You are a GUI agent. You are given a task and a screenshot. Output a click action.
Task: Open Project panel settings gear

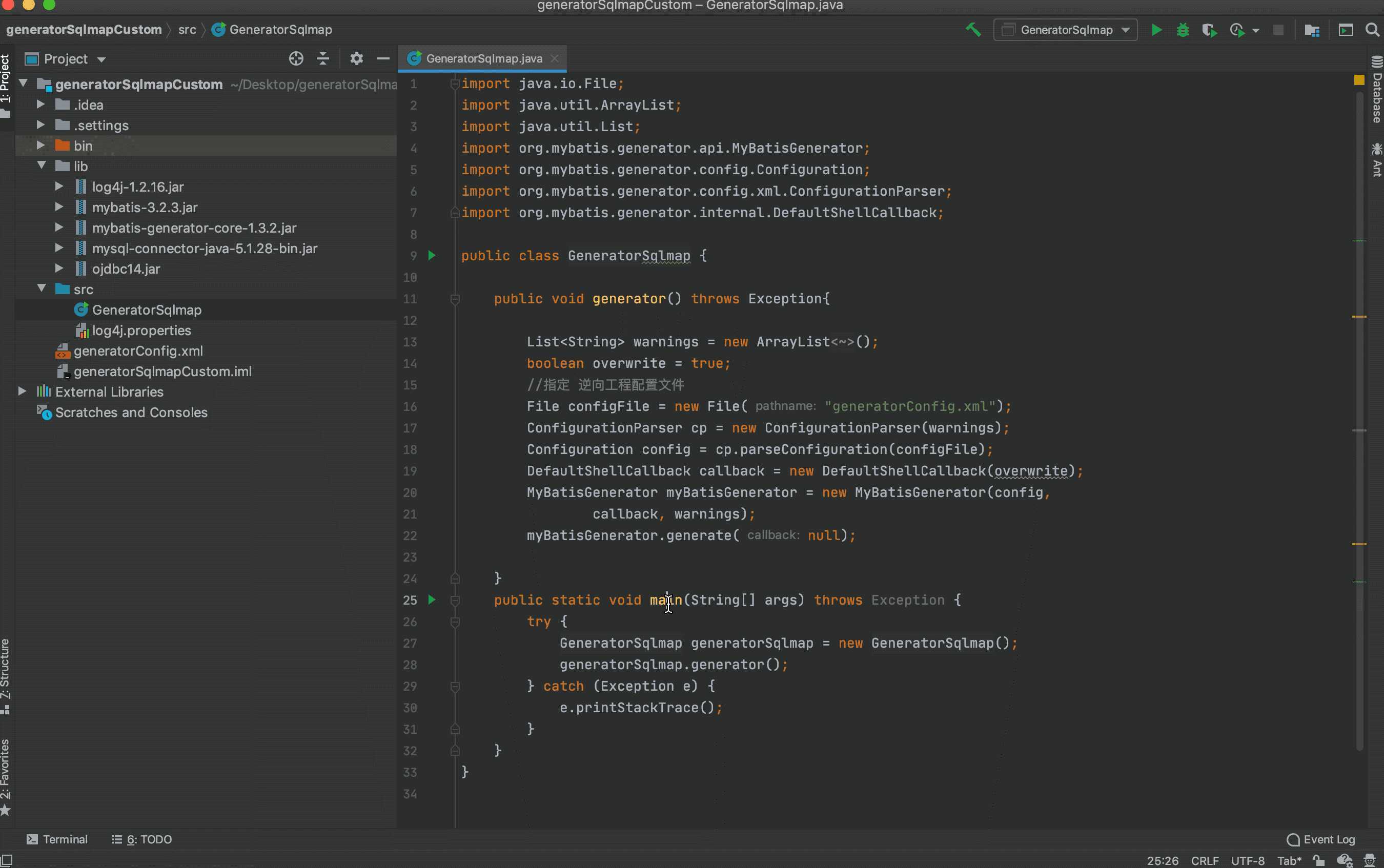coord(357,58)
